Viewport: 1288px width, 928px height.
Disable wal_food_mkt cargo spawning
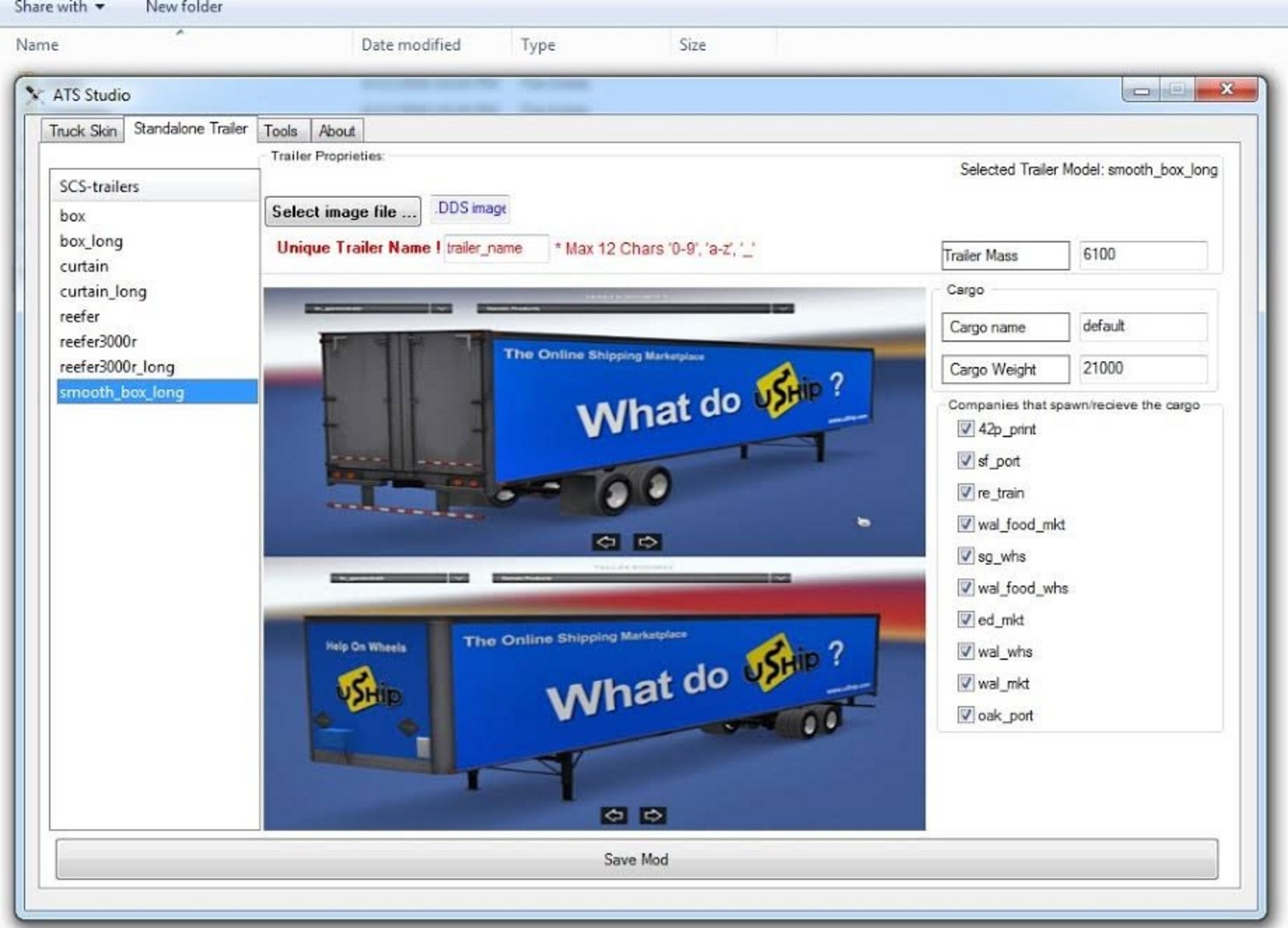coord(966,524)
